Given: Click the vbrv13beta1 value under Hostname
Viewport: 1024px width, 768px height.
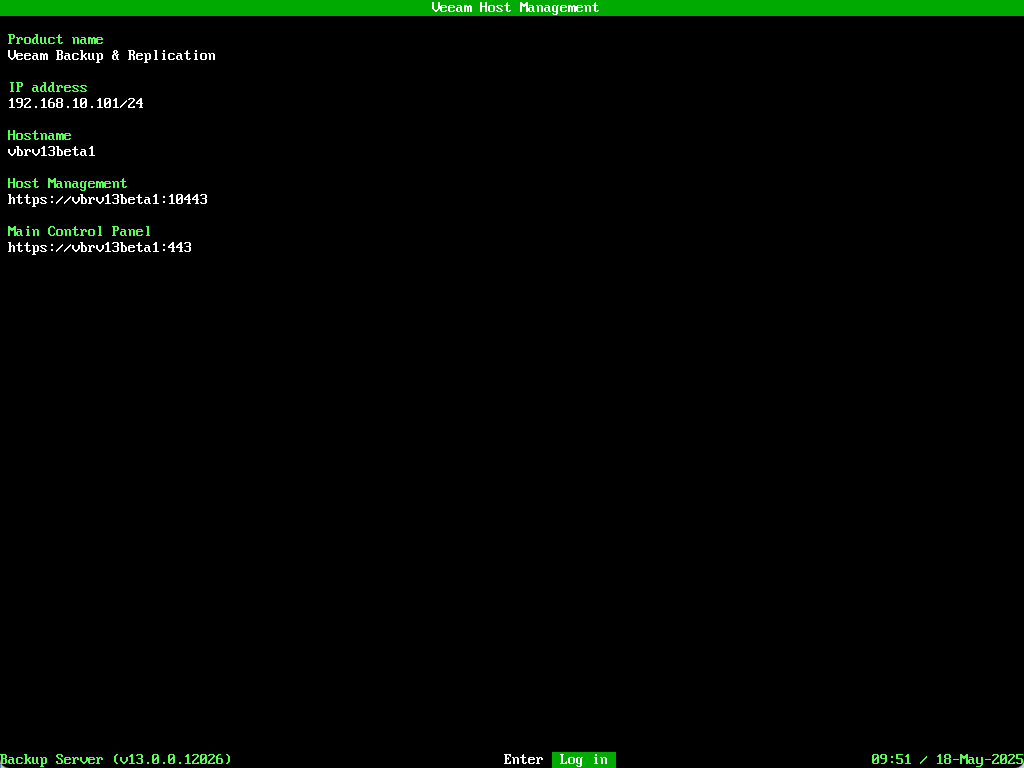Looking at the screenshot, I should tap(52, 152).
